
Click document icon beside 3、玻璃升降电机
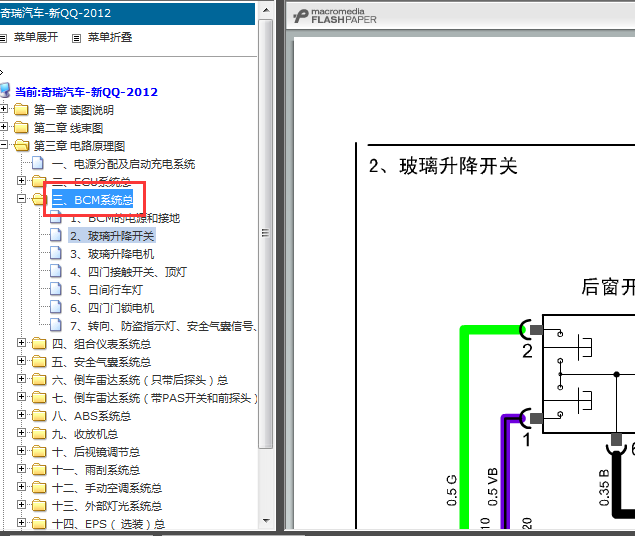tap(55, 253)
